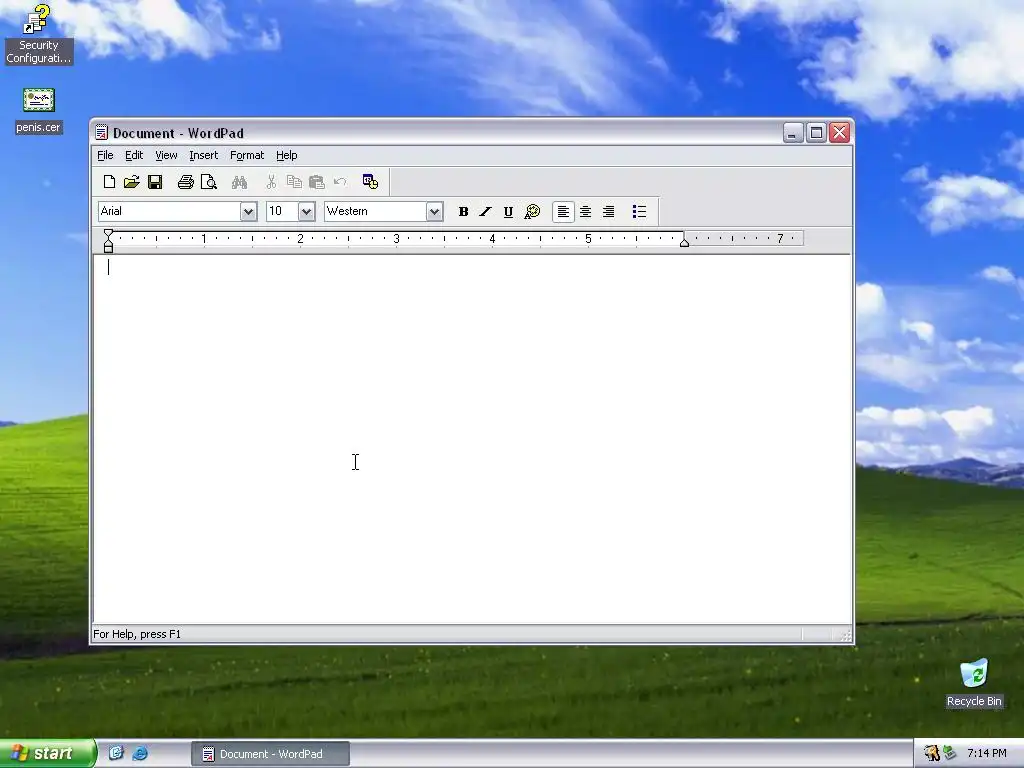
Task: Align text left
Action: (x=563, y=212)
